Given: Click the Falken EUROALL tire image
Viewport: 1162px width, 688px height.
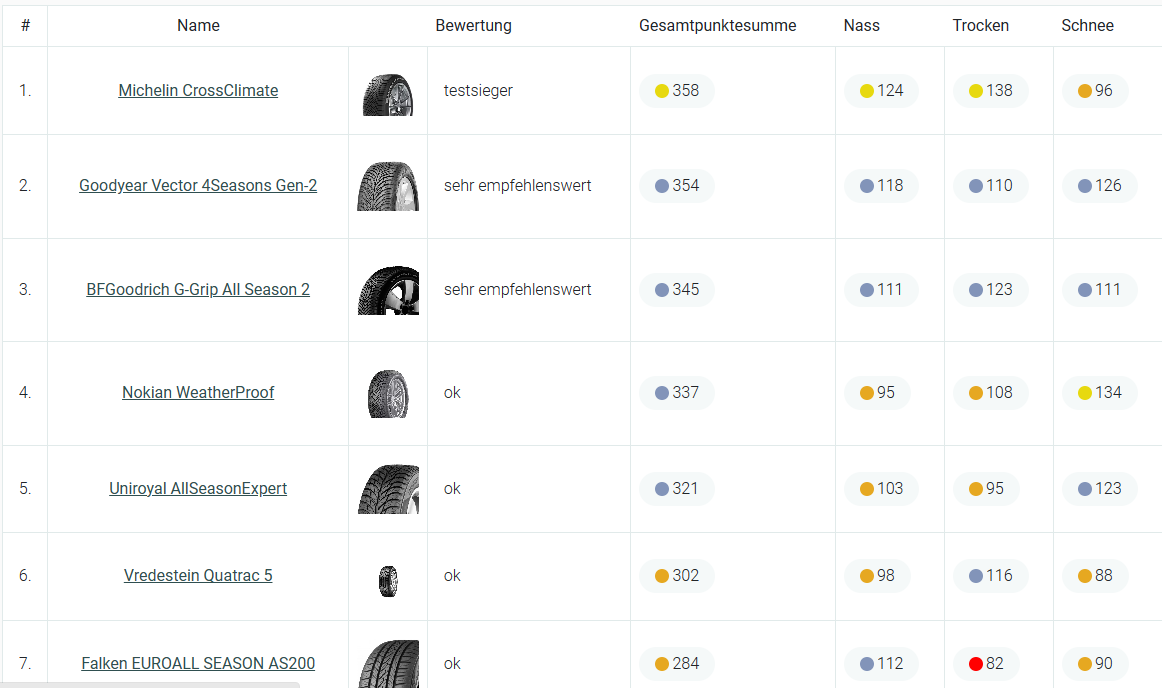Looking at the screenshot, I should click(388, 664).
